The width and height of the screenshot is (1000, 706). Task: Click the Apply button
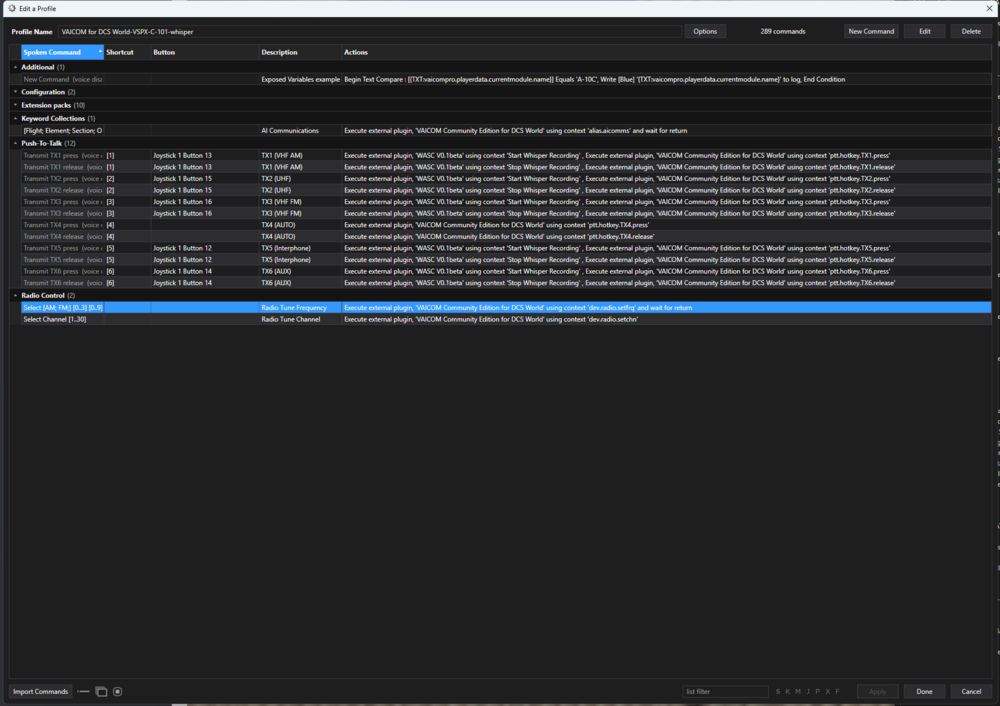click(877, 691)
